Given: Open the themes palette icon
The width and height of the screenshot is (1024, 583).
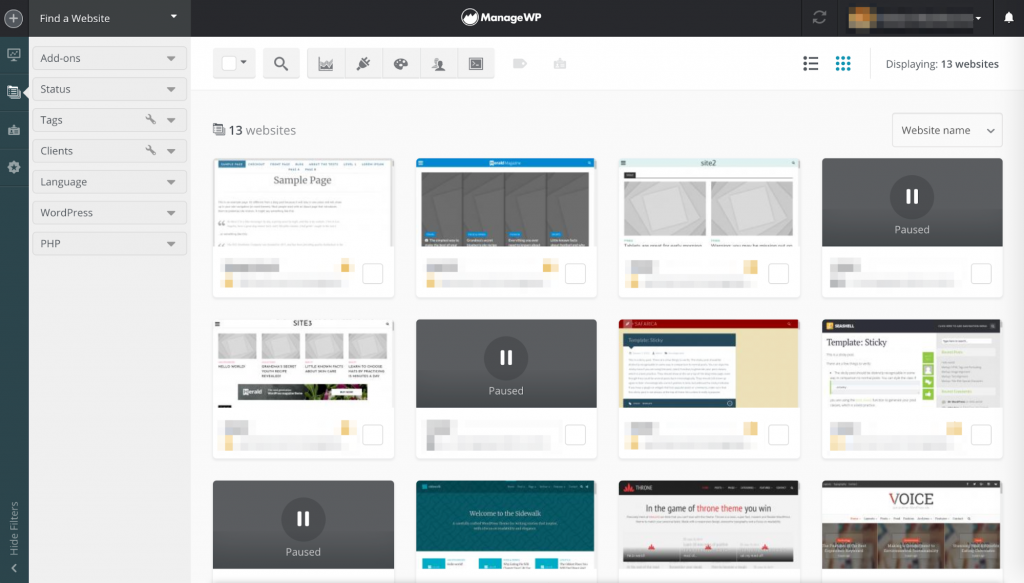Looking at the screenshot, I should tap(400, 63).
